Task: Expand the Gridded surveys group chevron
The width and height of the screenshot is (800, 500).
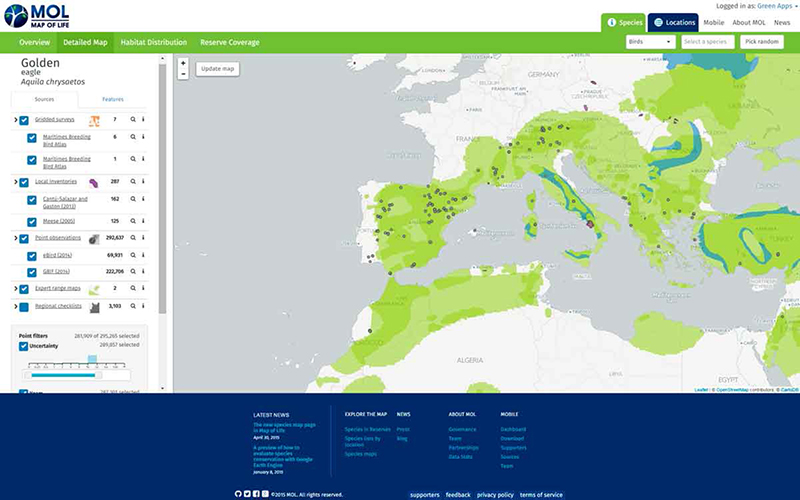Action: coord(15,120)
